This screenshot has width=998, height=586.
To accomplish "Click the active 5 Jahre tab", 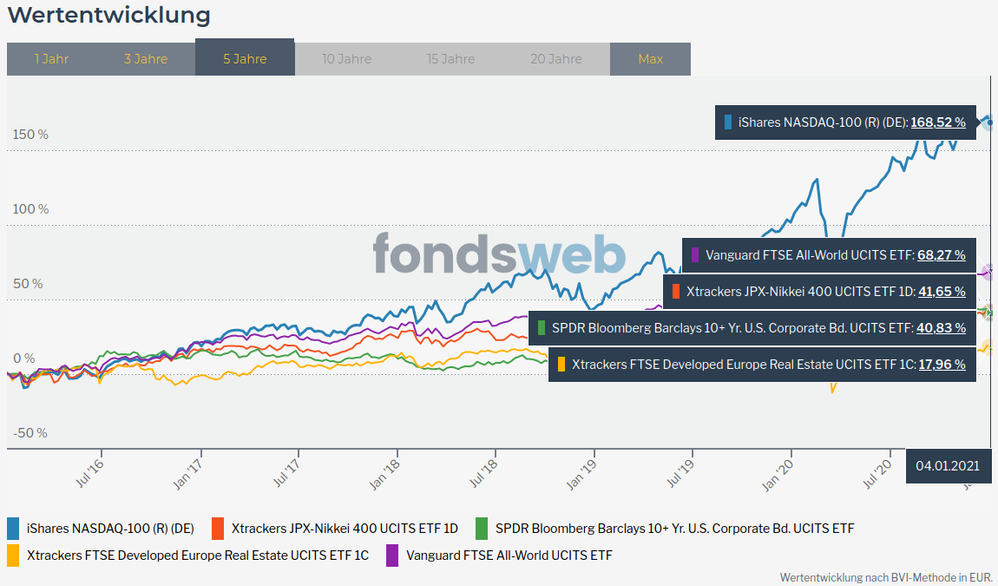I will coord(245,59).
